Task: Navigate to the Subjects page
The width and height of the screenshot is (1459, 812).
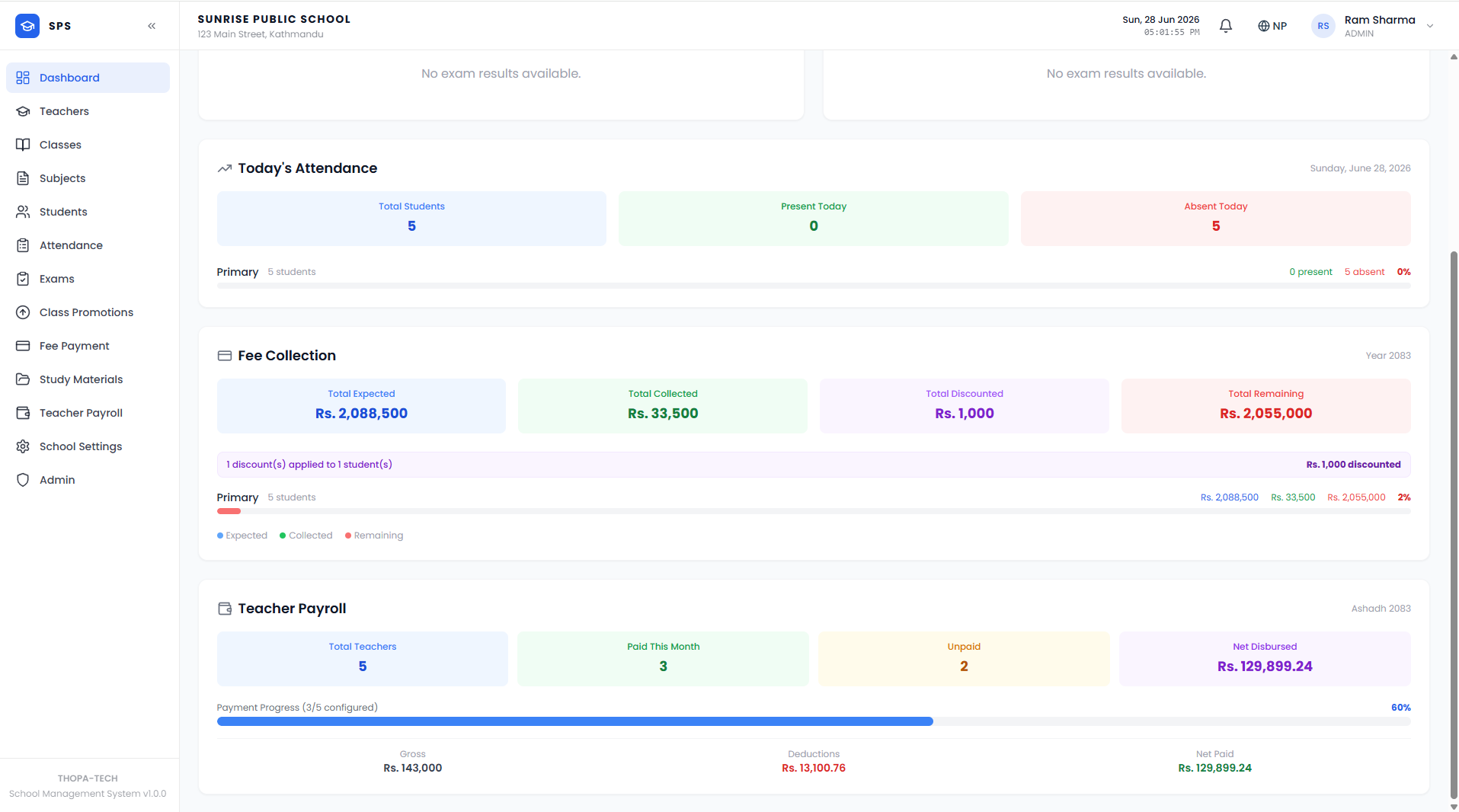Action: tap(88, 178)
